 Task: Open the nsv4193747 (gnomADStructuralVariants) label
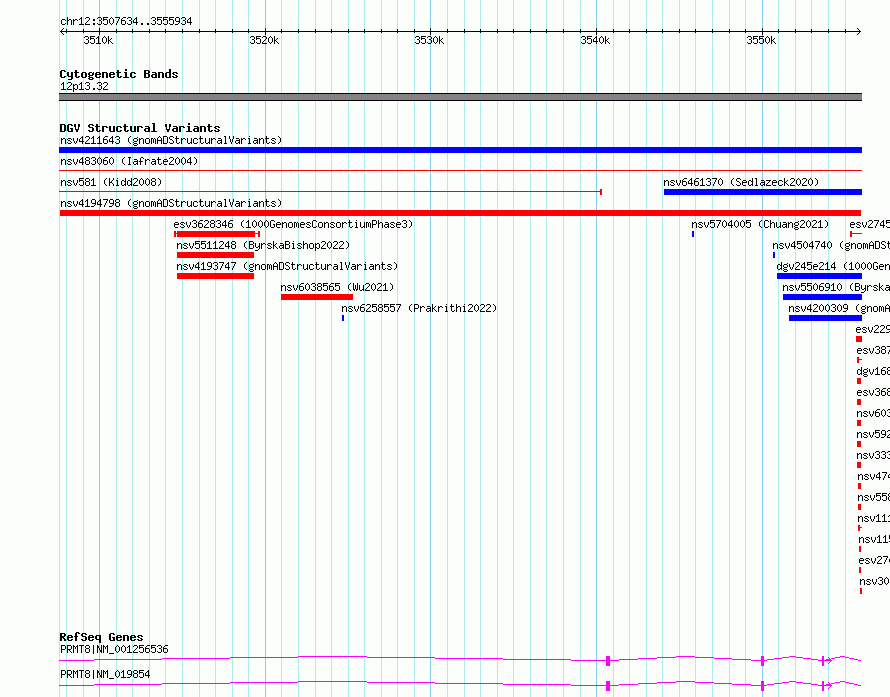click(287, 266)
